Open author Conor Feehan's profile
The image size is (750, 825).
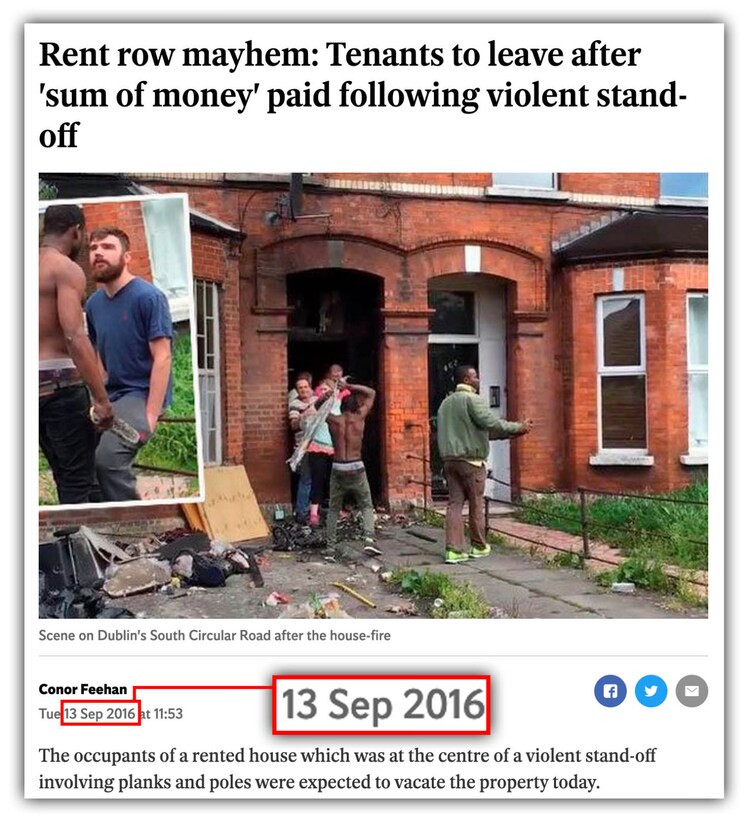[83, 689]
